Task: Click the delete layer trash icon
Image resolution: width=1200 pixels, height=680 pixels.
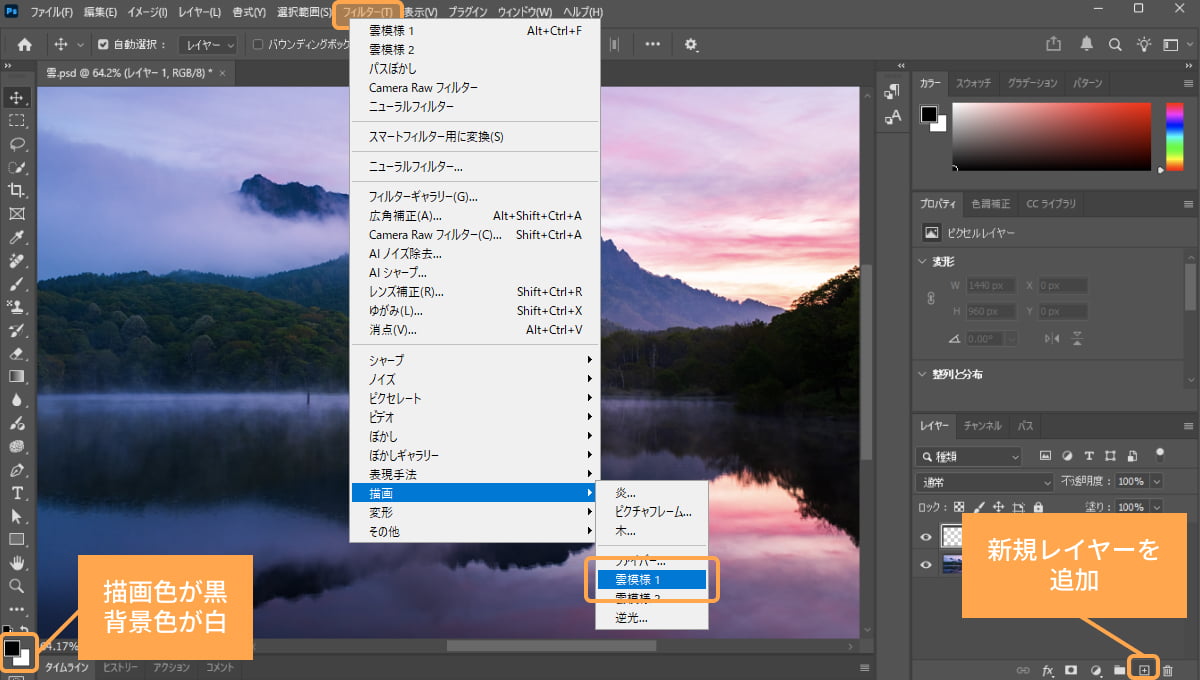Action: 1167,669
